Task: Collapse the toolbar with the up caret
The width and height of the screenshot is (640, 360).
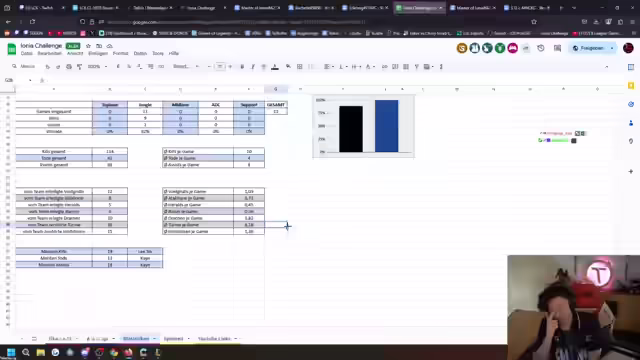Action: coord(607,67)
